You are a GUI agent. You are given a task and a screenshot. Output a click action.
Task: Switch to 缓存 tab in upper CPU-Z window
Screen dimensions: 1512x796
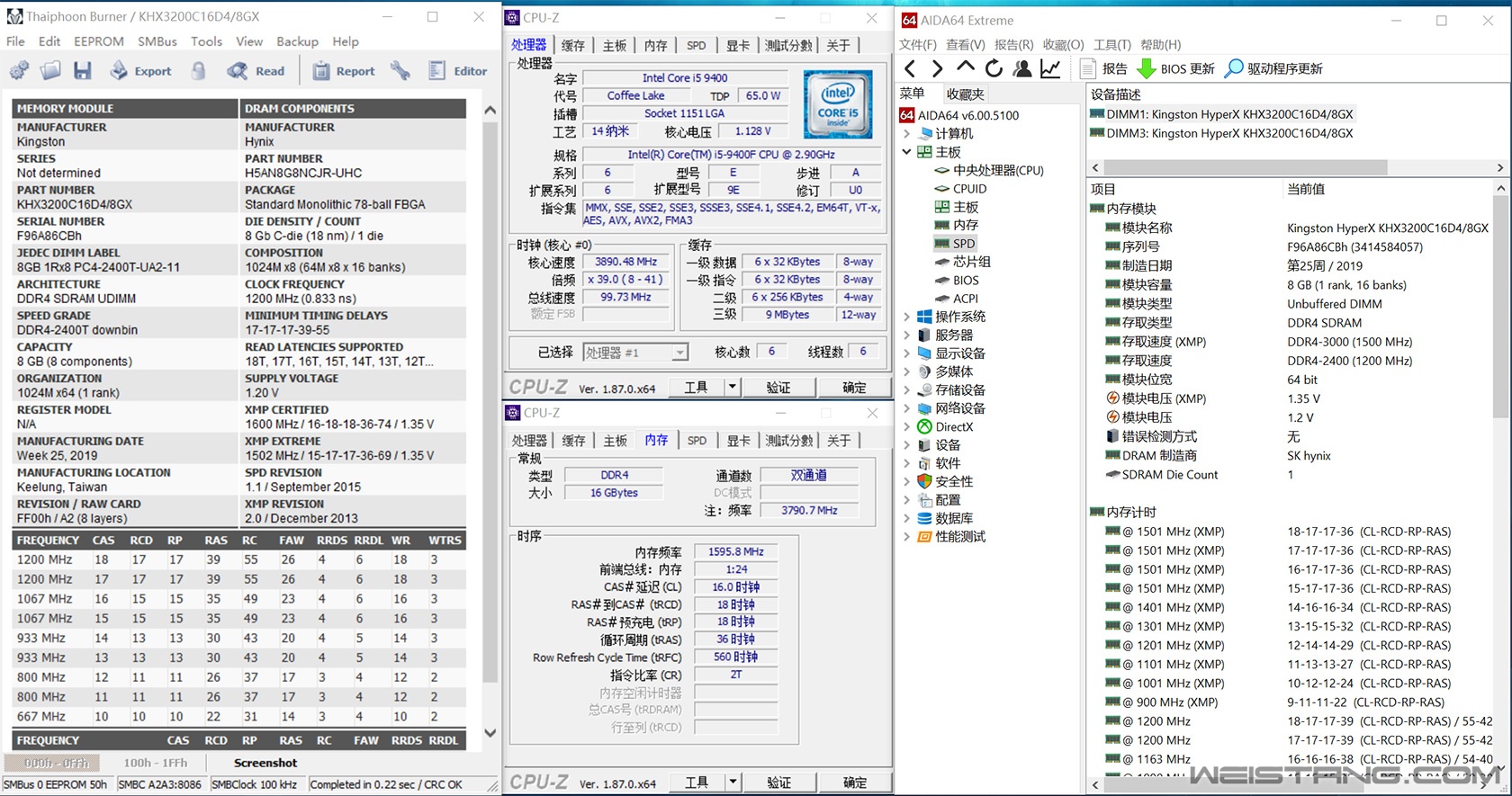[572, 45]
